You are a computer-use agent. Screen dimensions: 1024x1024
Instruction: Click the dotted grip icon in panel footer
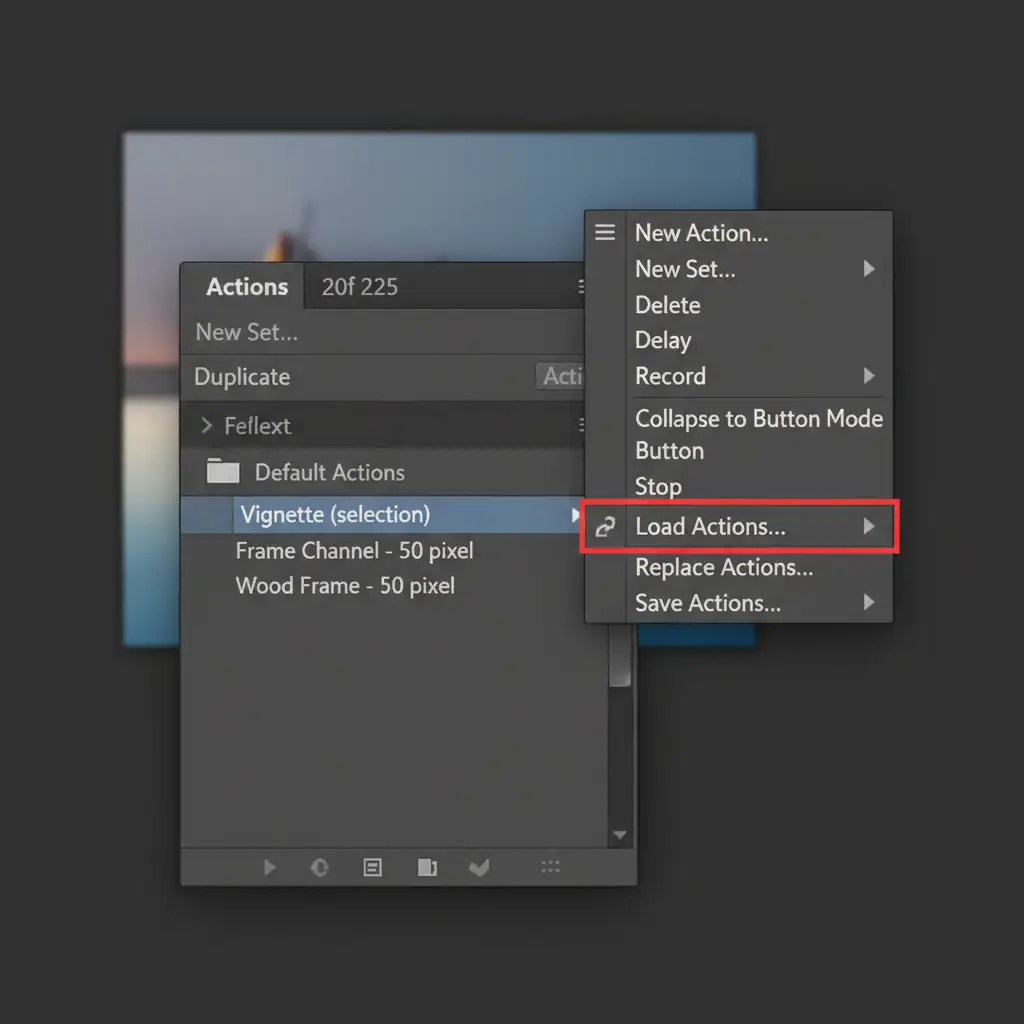(x=550, y=868)
